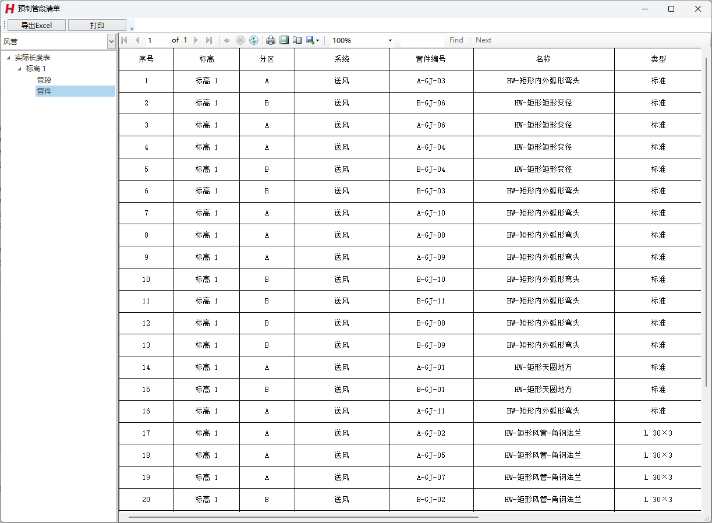Jump to last report page

pos(209,40)
